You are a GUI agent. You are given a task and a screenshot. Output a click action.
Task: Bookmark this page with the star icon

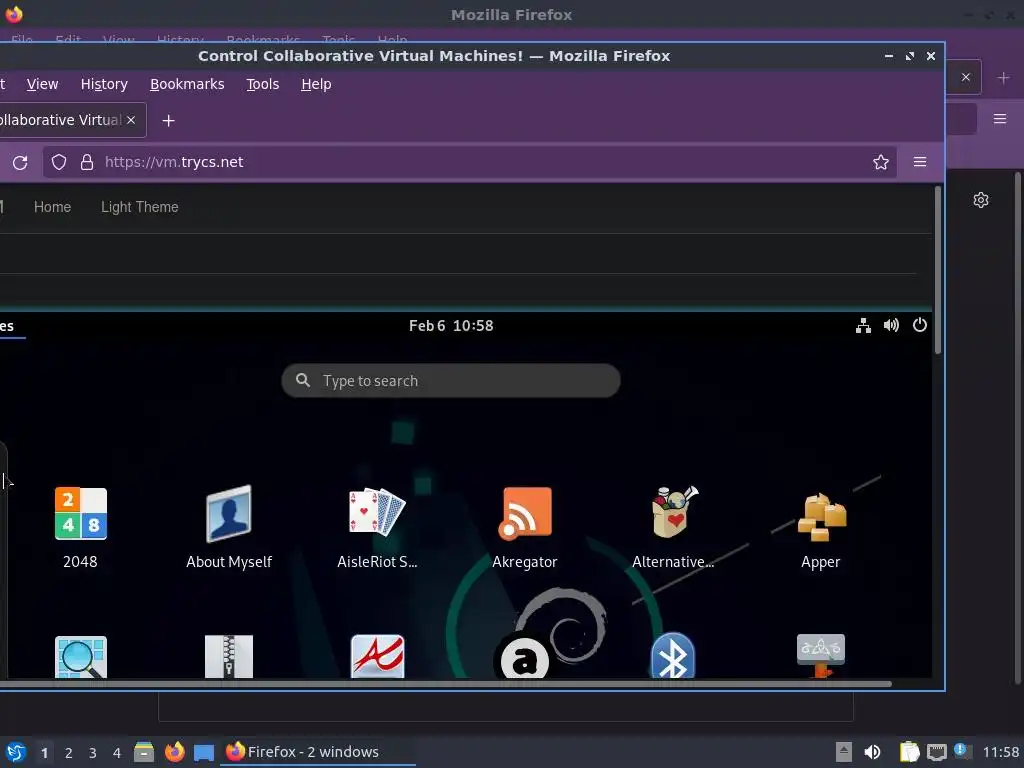[880, 162]
